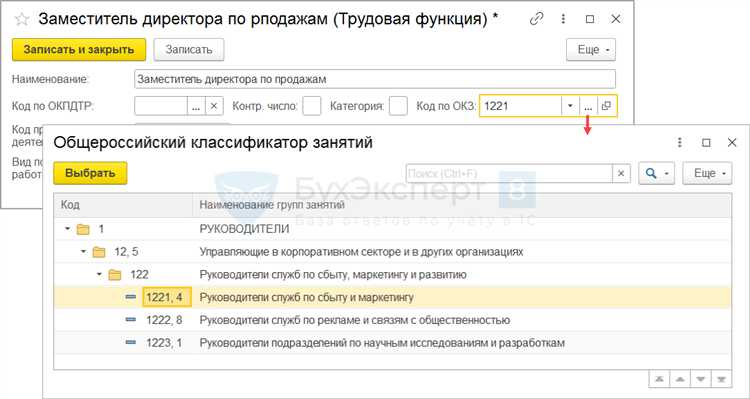This screenshot has height=399, width=750.
Task: Open the three-dot menu of the Трудовая функция window
Action: 564,19
